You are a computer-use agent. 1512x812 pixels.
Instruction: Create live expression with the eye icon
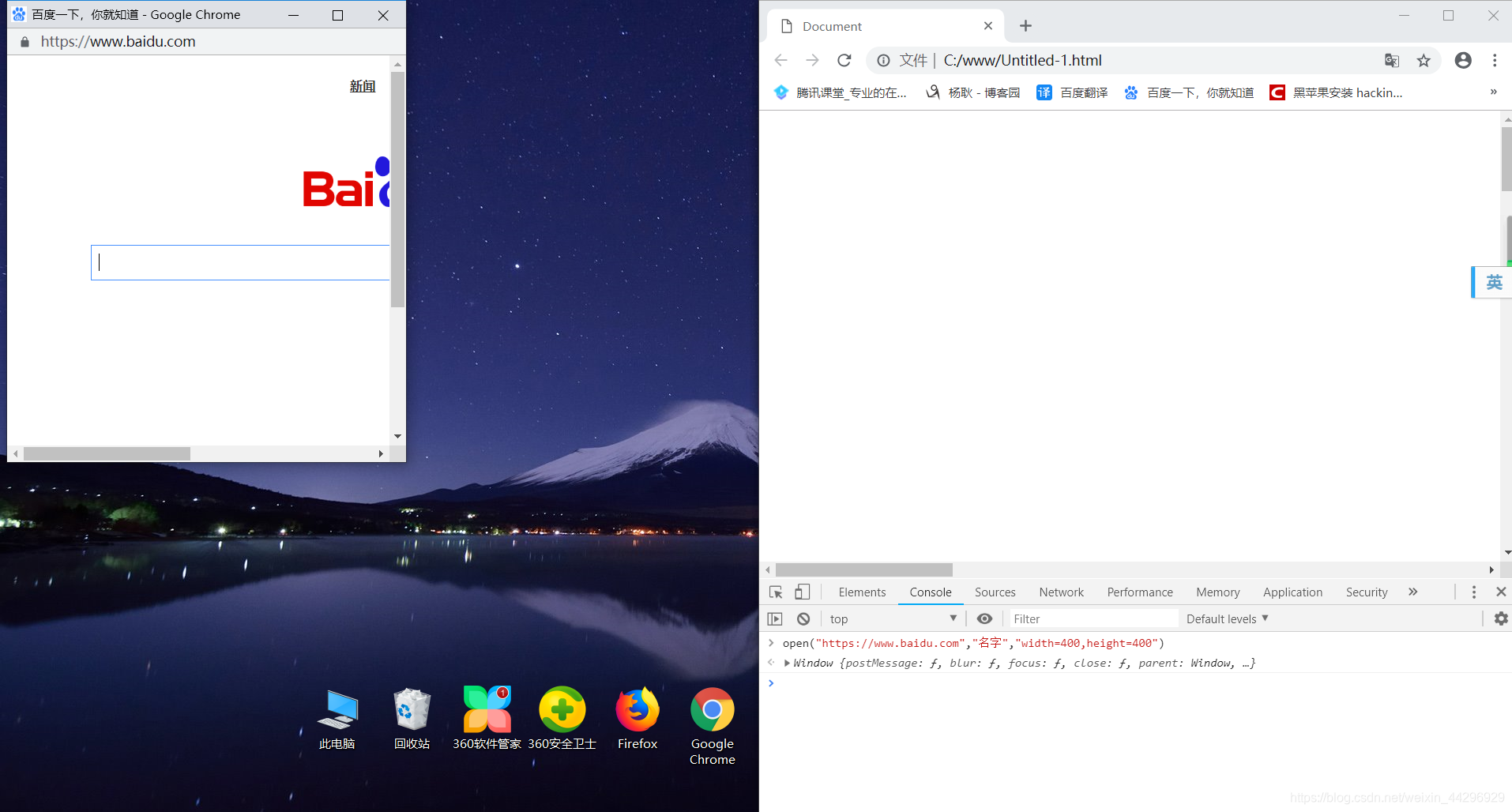tap(984, 618)
